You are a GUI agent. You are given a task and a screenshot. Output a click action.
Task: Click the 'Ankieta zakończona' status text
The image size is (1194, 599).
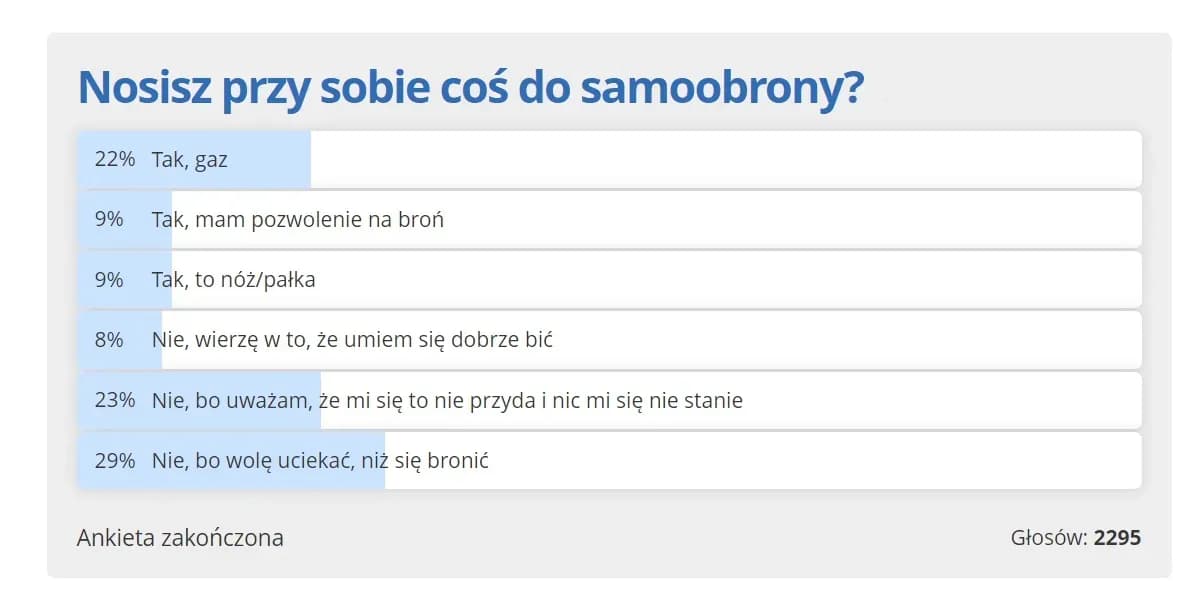180,538
